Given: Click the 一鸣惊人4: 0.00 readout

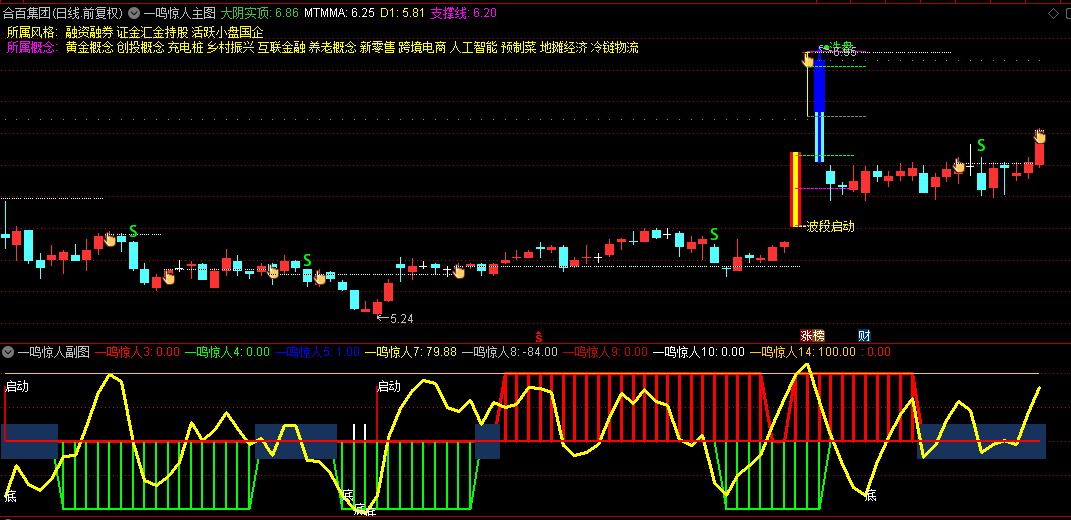Looking at the screenshot, I should click(227, 353).
